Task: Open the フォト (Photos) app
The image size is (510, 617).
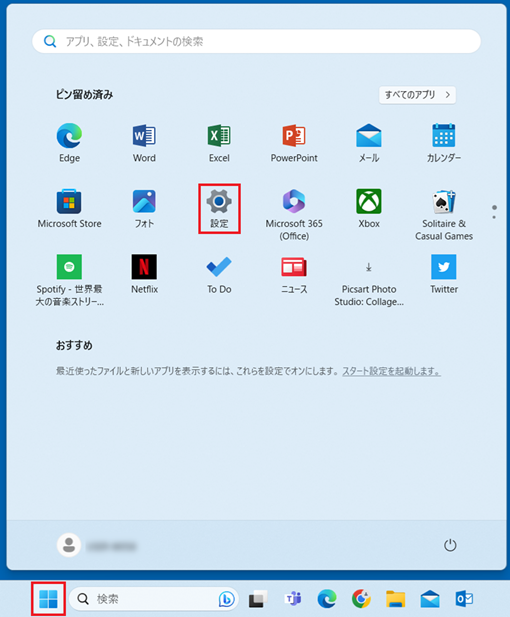Action: click(144, 209)
